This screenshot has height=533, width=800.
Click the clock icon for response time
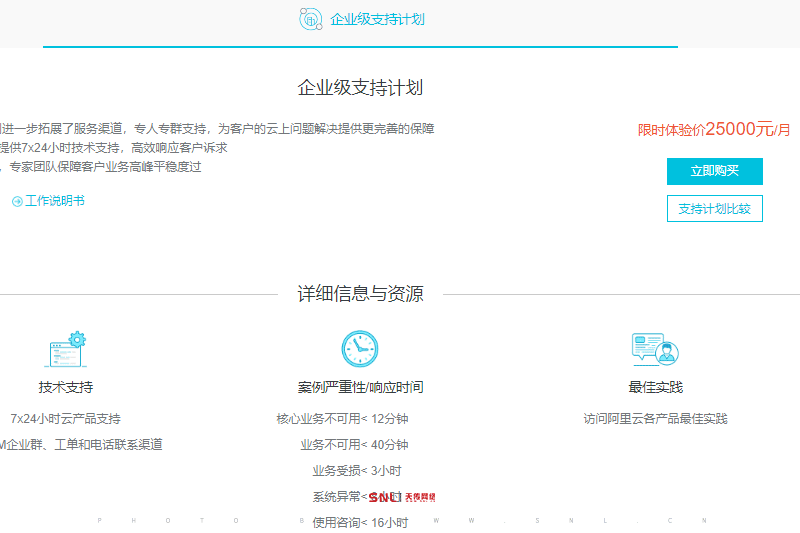[360, 349]
